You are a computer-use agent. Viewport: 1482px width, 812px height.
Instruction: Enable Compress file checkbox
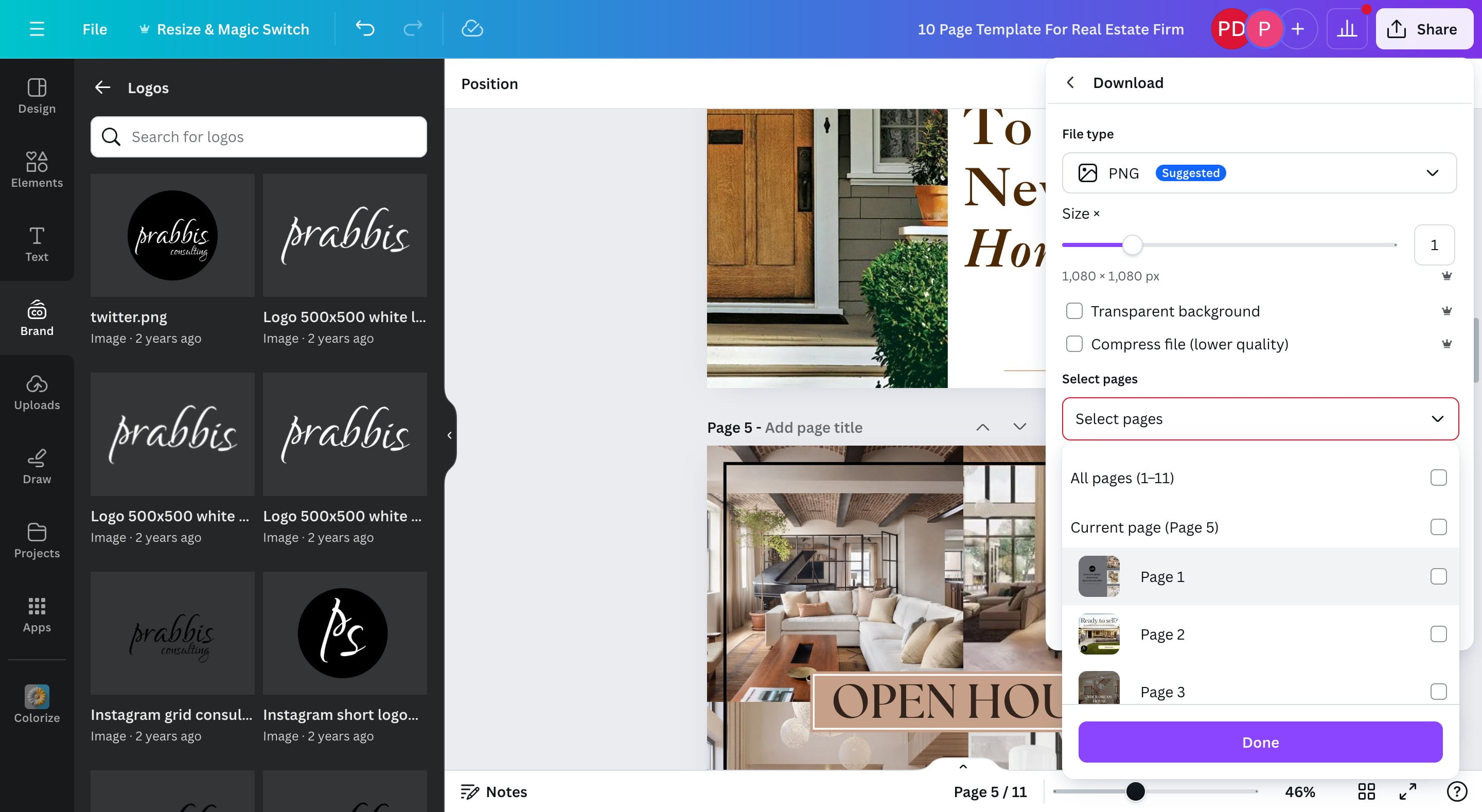tap(1074, 344)
